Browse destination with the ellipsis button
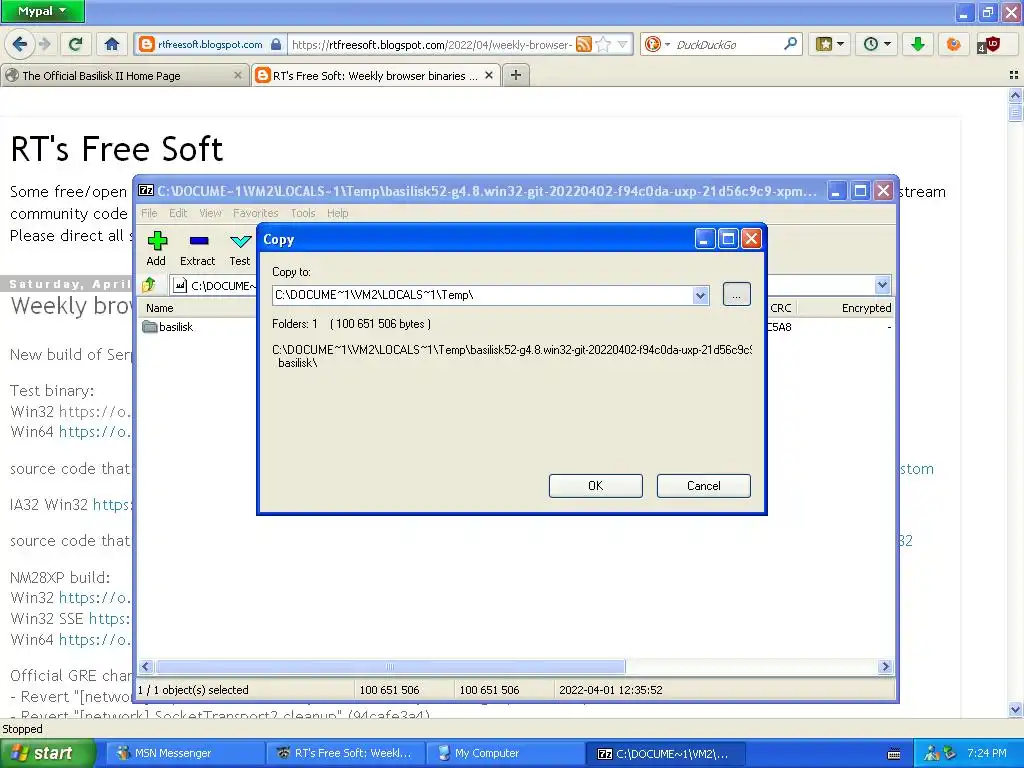Screen dimensions: 1024x768 tap(737, 295)
